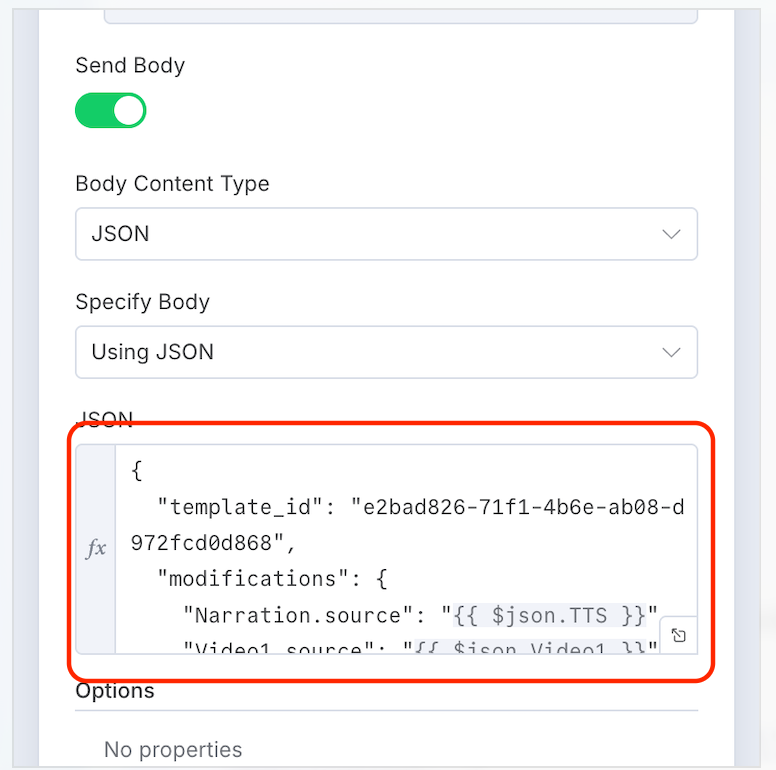
Task: Select the {{ $json.TTS }} expression
Action: point(554,614)
